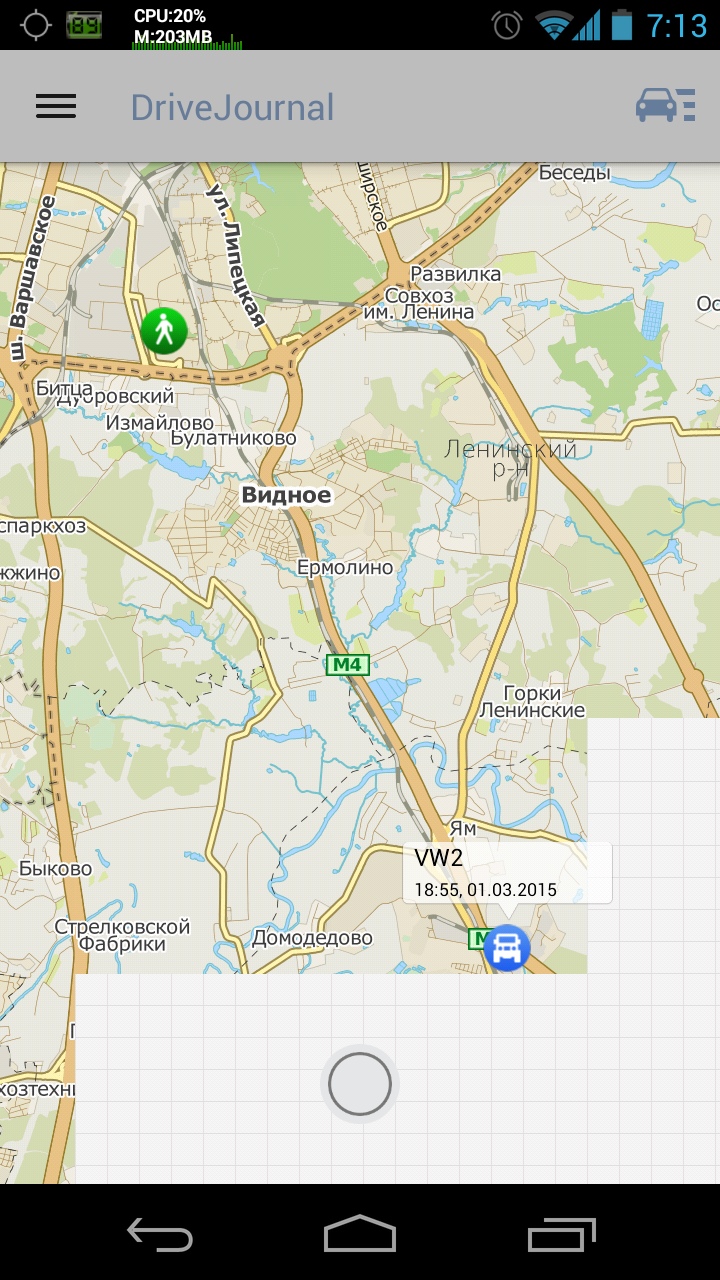Tap the round center location button
This screenshot has width=720, height=1280.
[360, 1083]
